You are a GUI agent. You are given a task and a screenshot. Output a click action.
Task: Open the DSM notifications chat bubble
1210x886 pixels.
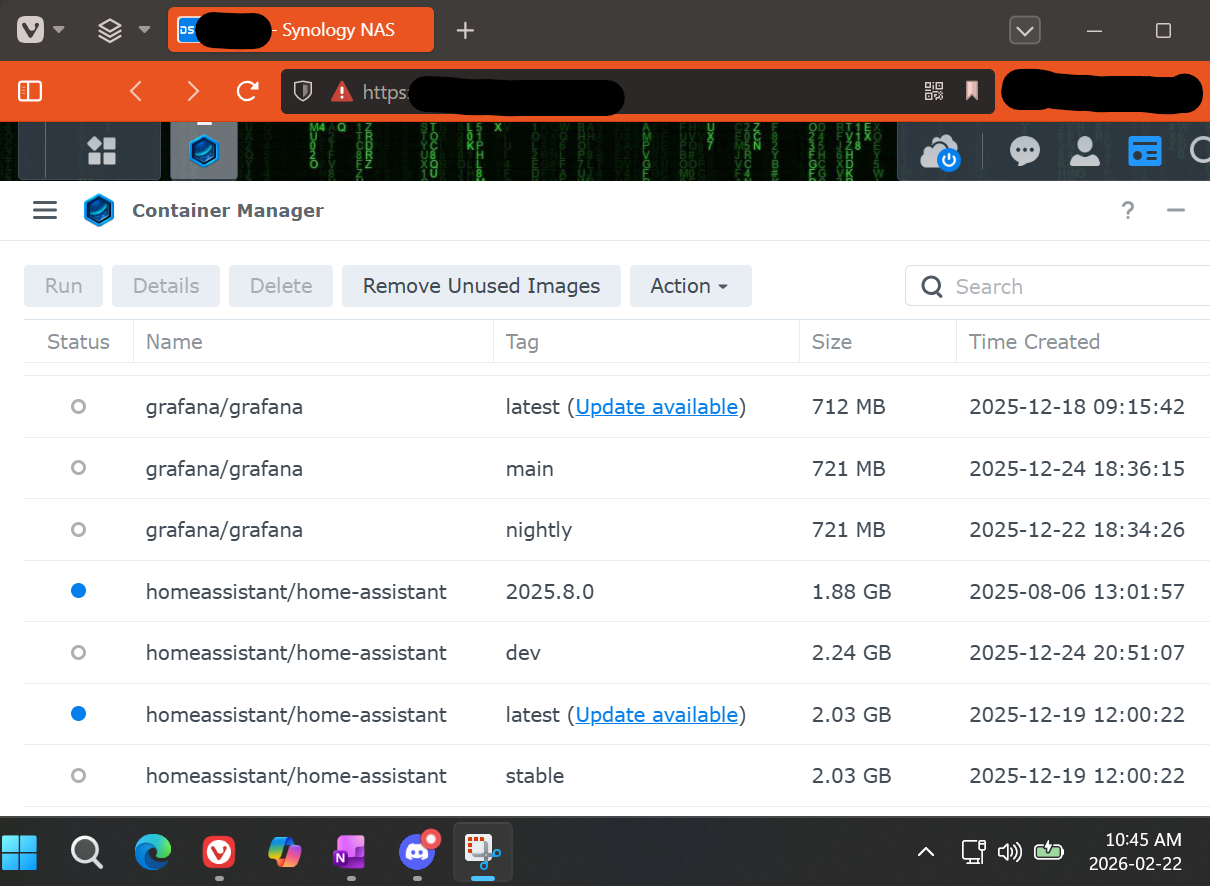click(x=1024, y=151)
